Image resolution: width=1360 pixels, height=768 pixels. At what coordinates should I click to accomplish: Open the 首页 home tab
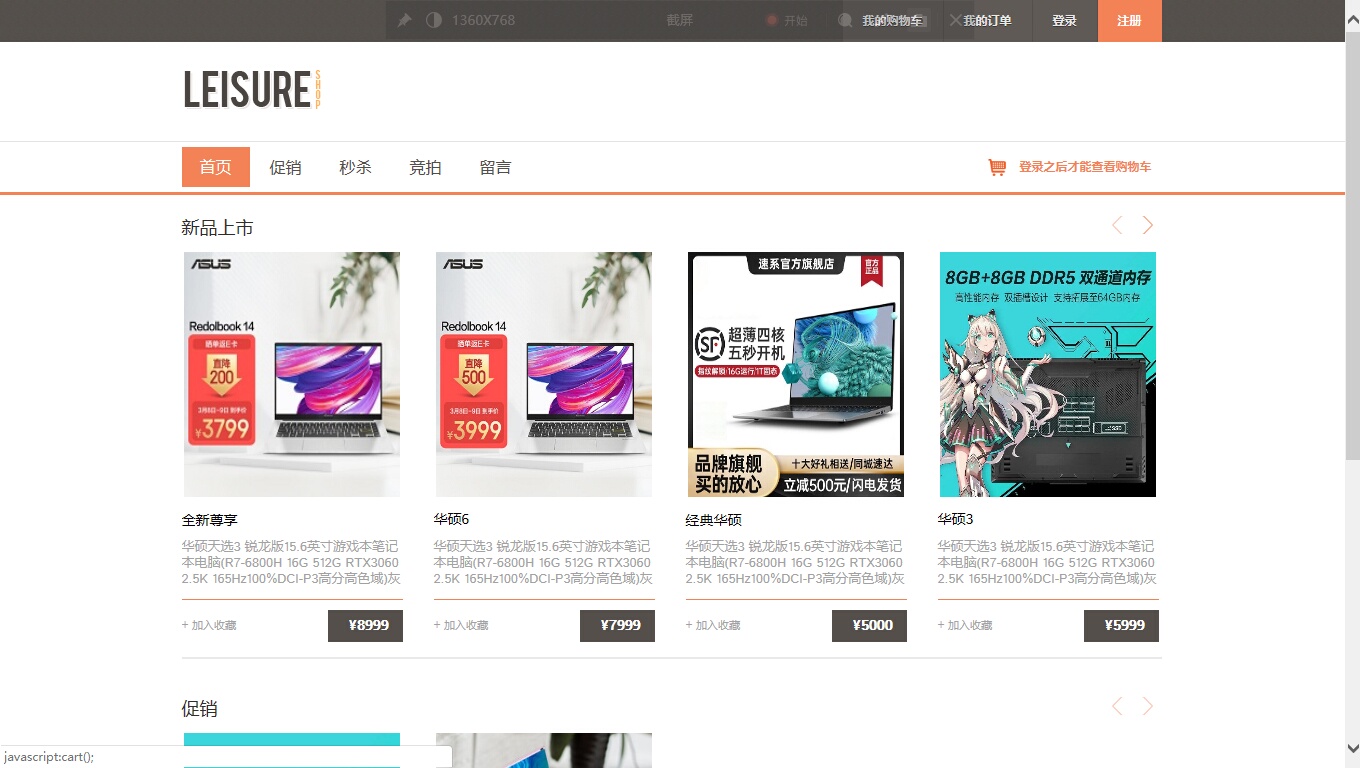tap(216, 167)
